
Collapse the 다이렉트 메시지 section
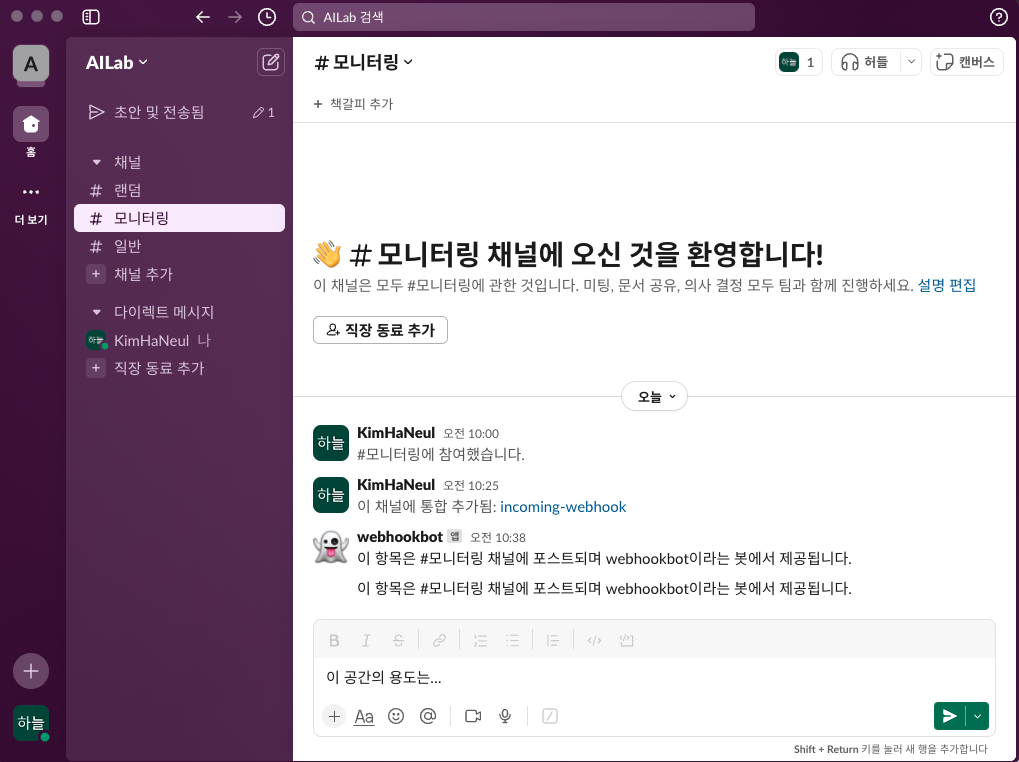click(x=97, y=312)
